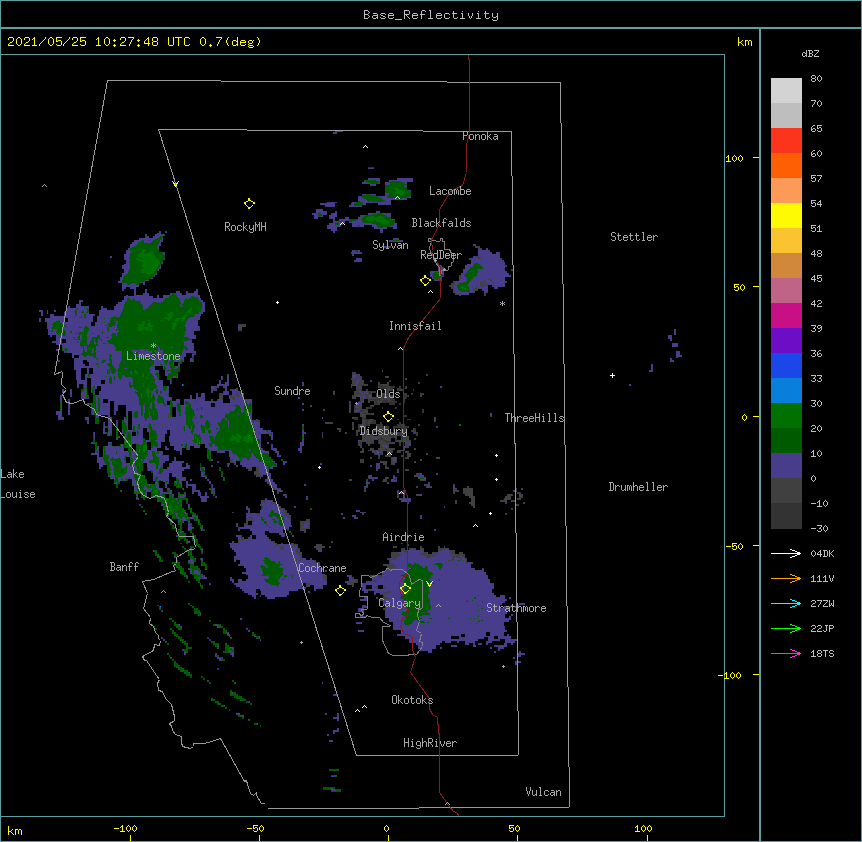Screen dimensions: 862x842
Task: Click the Ponoka town label
Action: (x=480, y=136)
